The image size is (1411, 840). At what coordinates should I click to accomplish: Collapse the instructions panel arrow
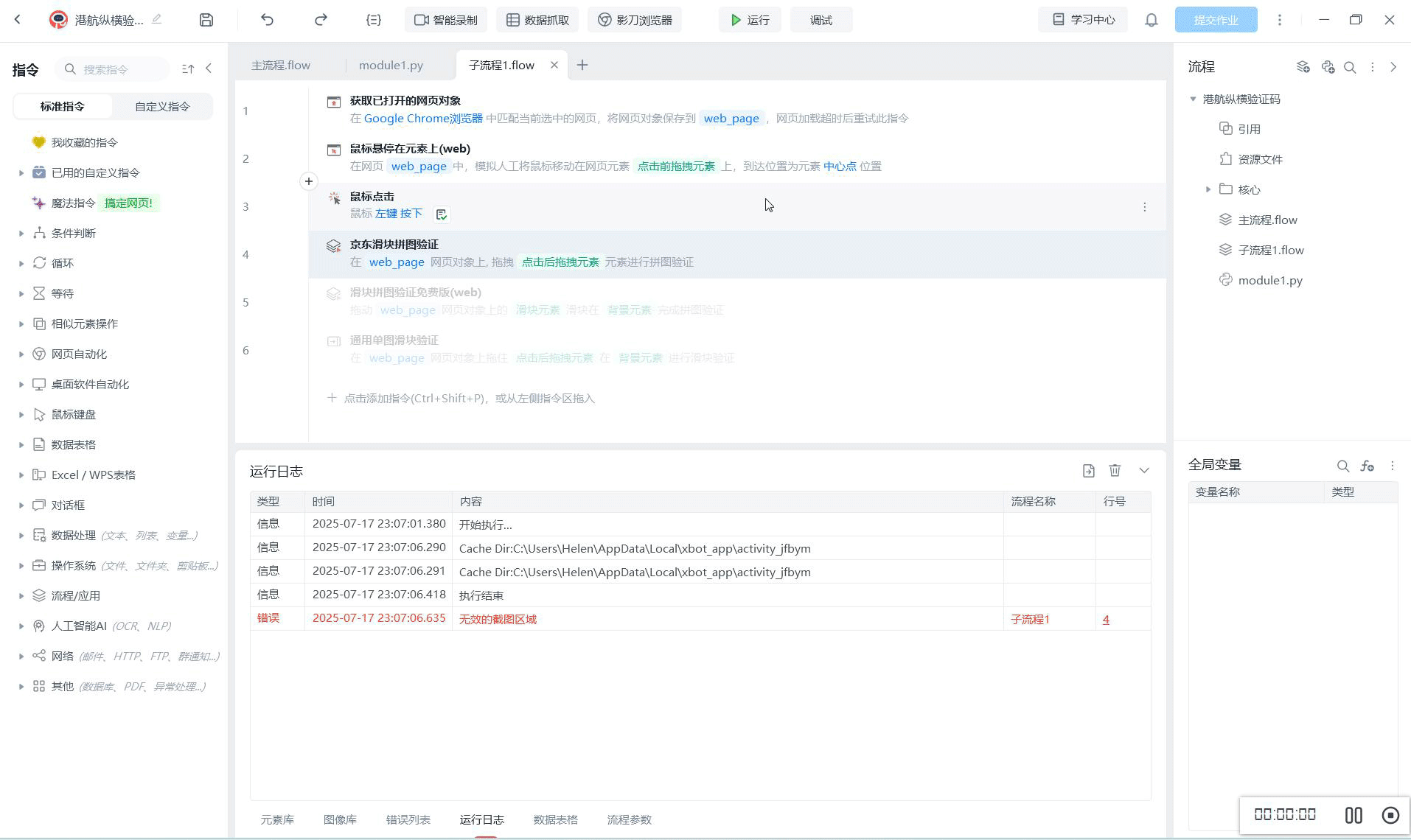pos(209,69)
